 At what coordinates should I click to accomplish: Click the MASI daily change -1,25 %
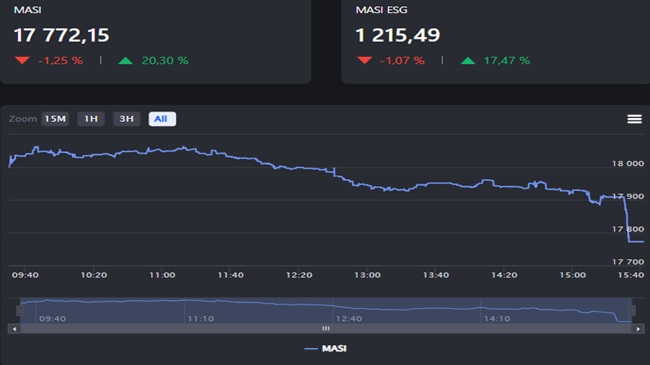pos(61,61)
